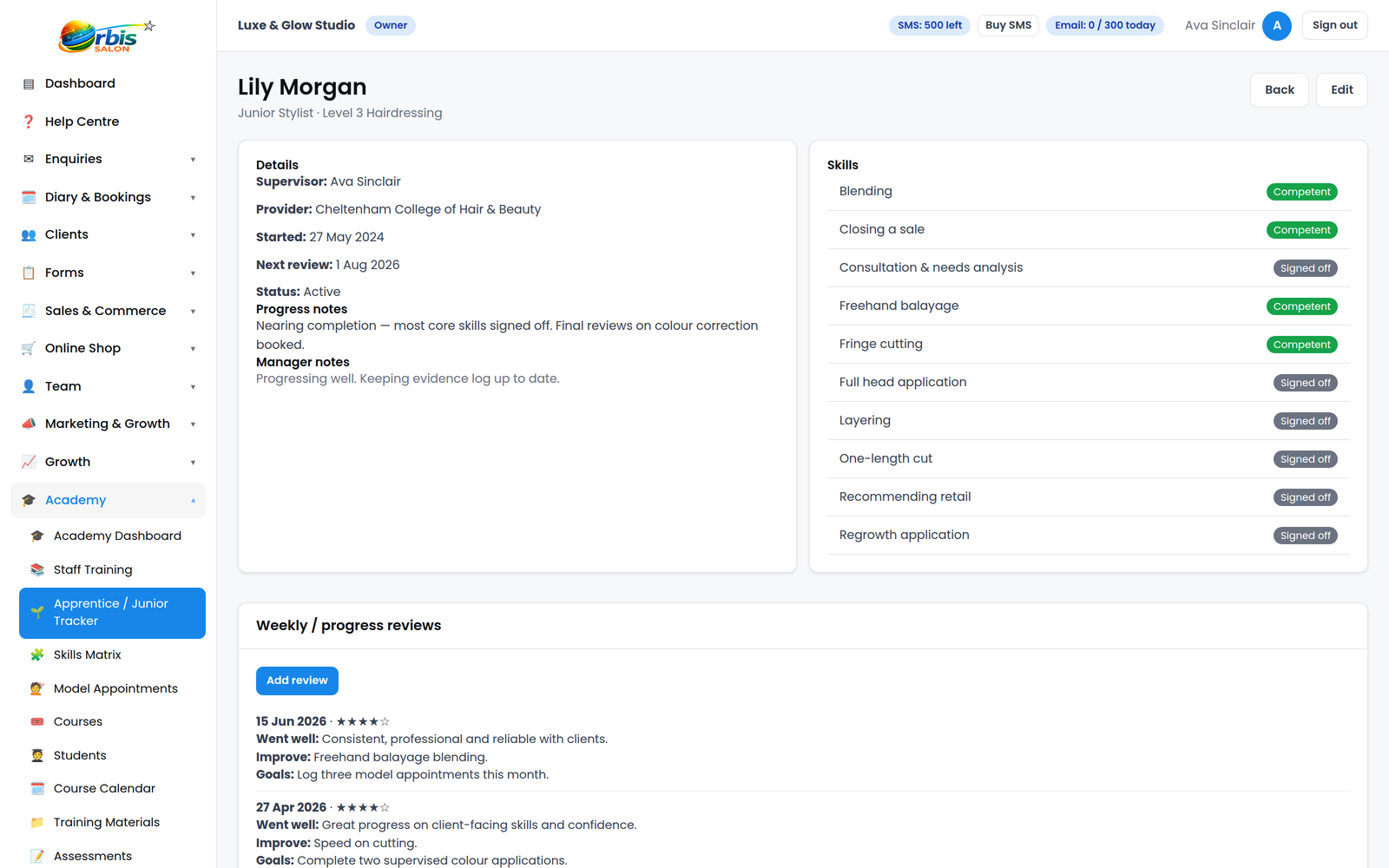Click the Sign out button

[1335, 25]
